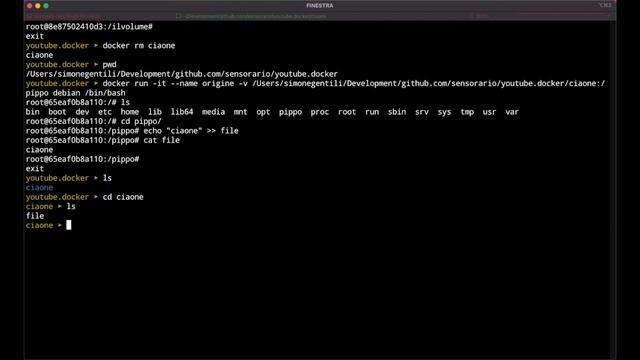Click 'opt' in the directory listing
Screen dimensions: 640x360
pyautogui.click(x=263, y=112)
